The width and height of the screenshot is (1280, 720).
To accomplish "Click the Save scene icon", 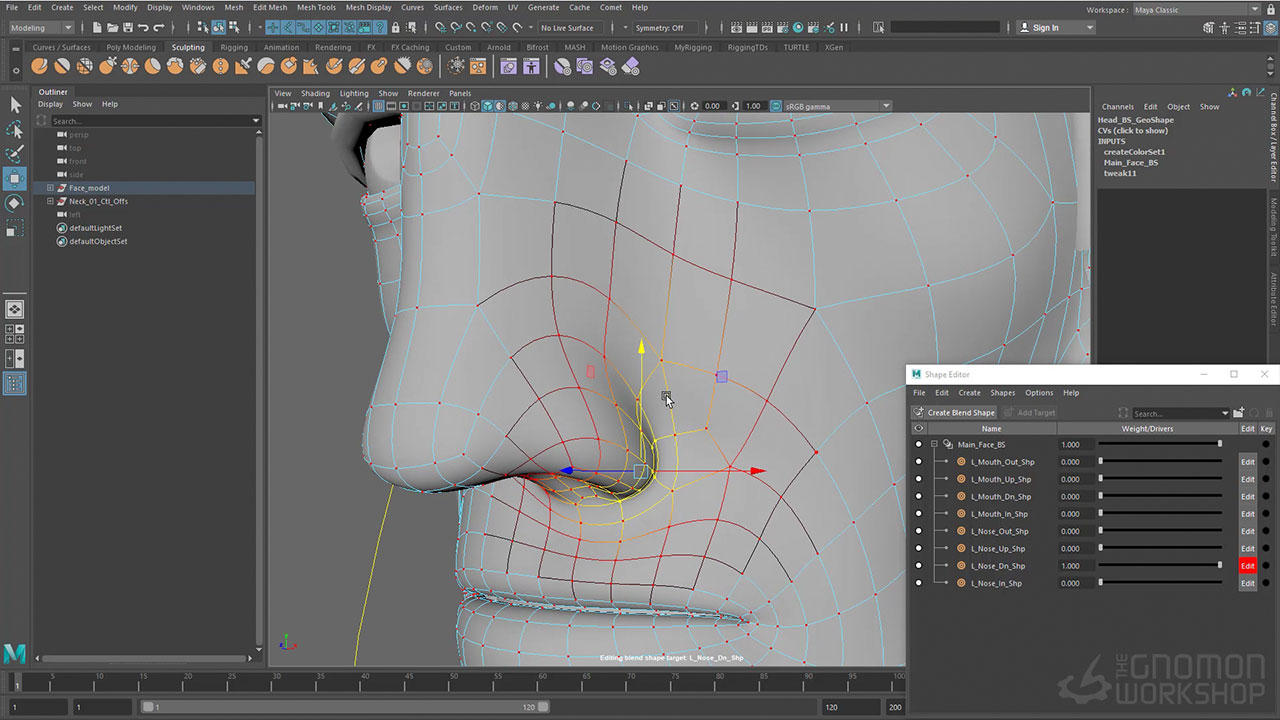I will pyautogui.click(x=128, y=28).
